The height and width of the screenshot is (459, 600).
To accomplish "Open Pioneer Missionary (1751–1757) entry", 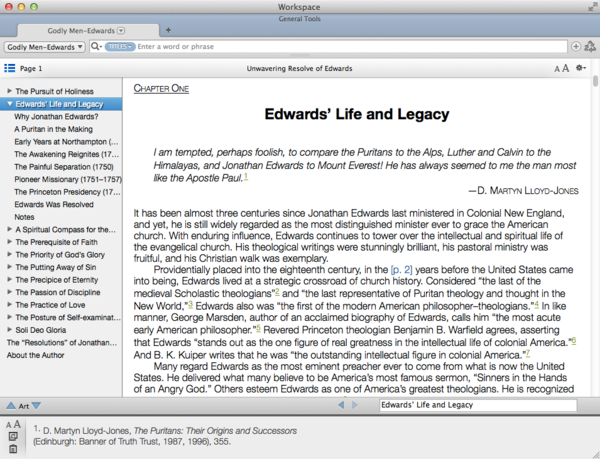I will (68, 179).
